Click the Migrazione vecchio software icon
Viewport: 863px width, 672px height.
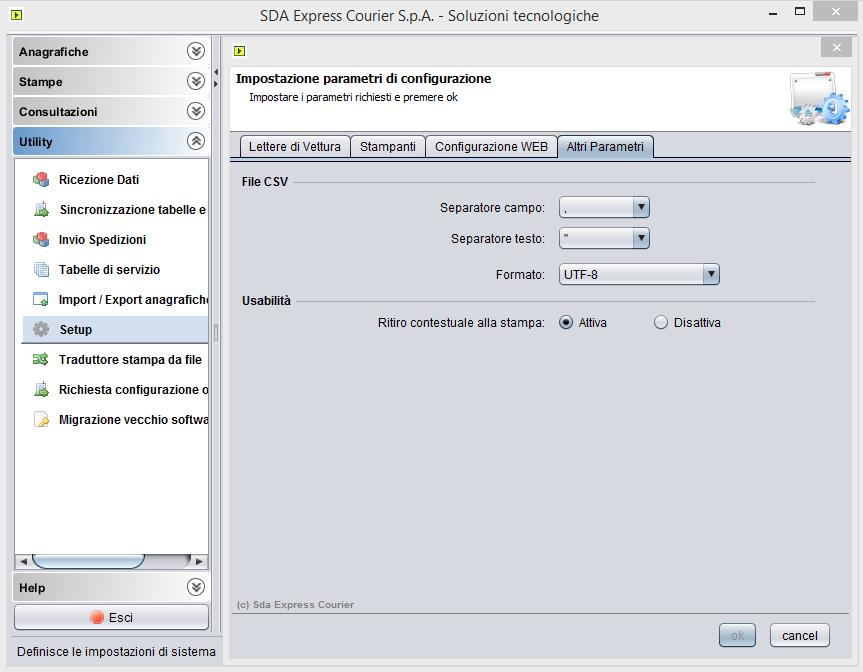tap(41, 419)
